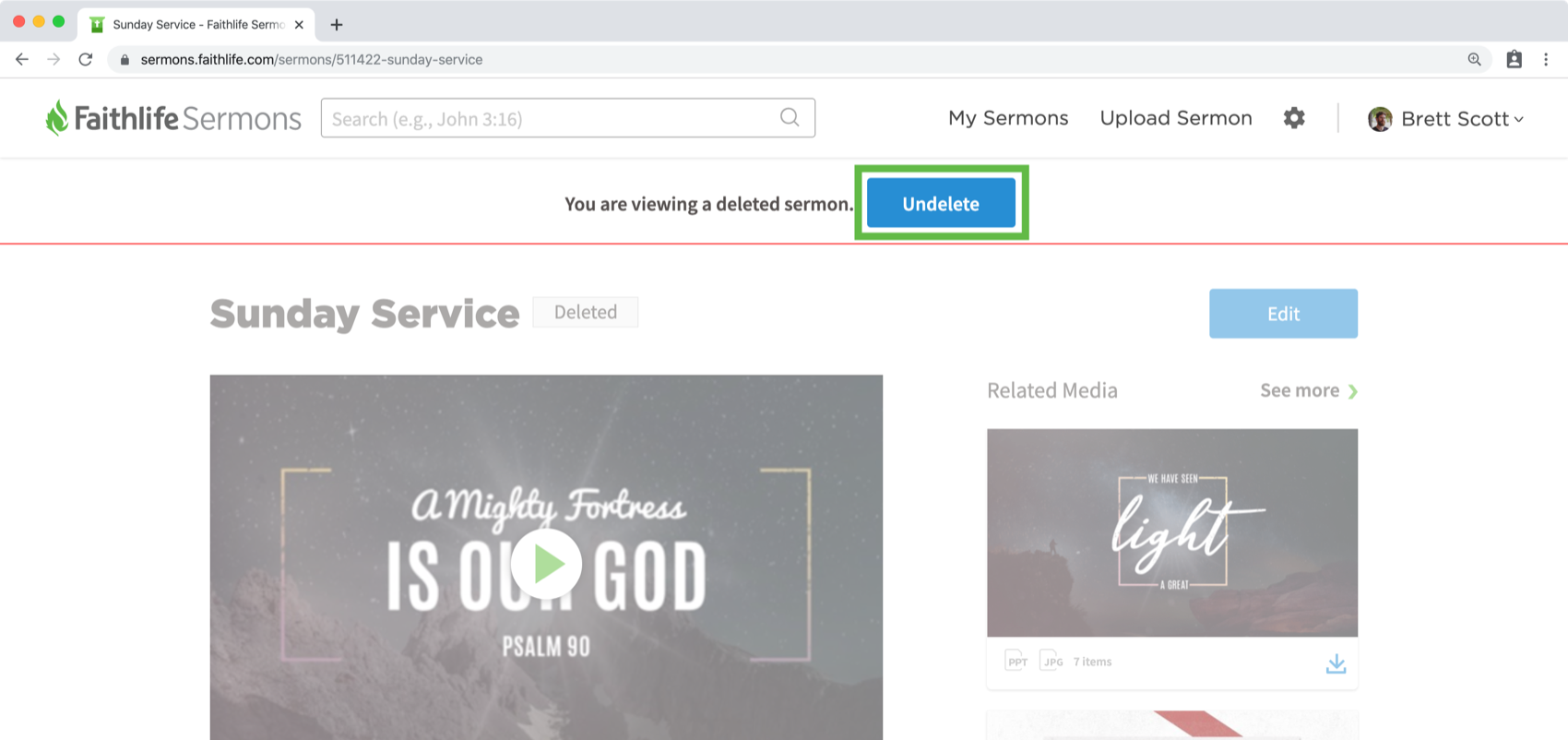
Task: Click the browser address bar
Action: coord(793,59)
